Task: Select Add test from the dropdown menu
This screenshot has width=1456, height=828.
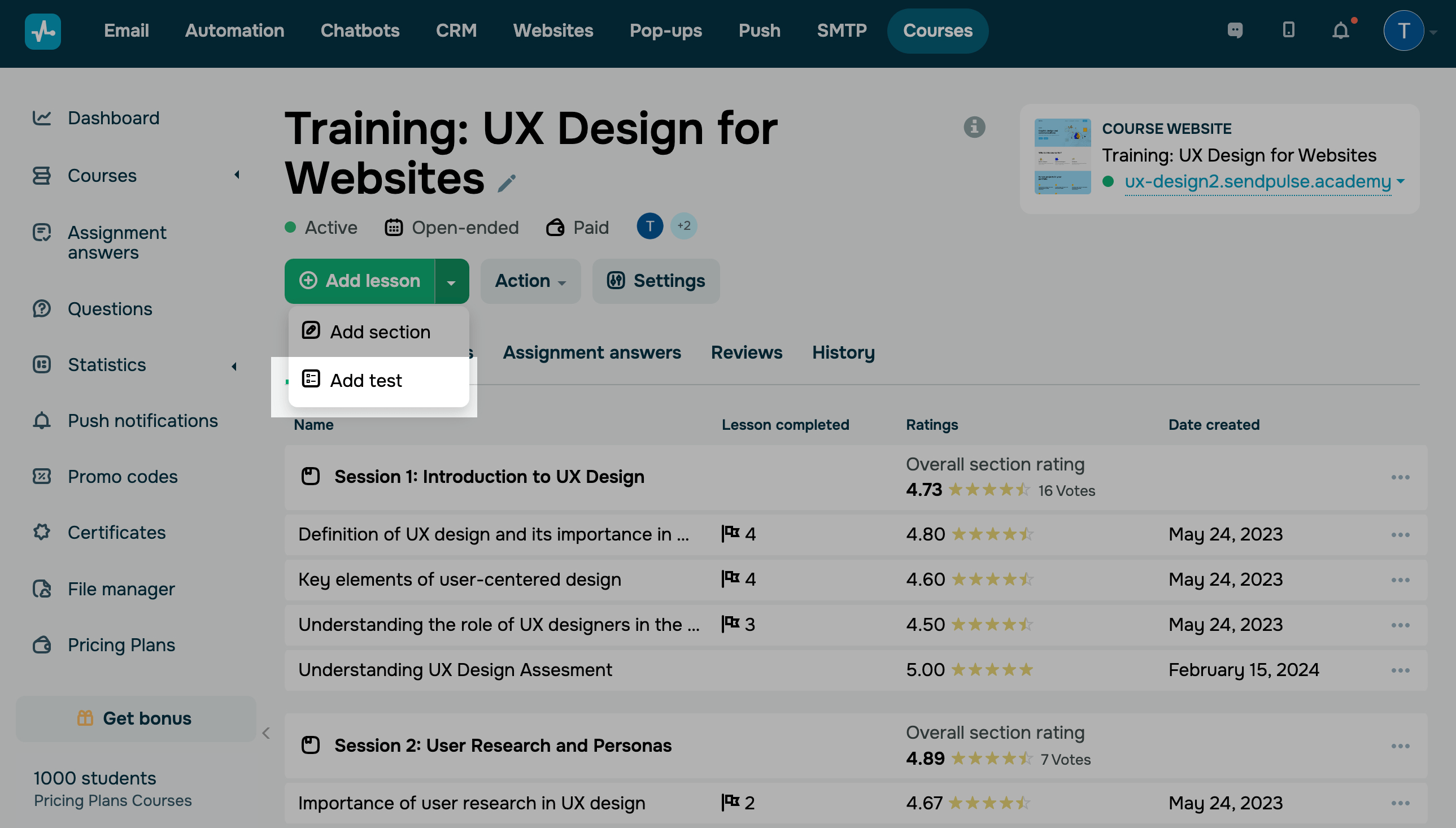Action: pyautogui.click(x=366, y=381)
